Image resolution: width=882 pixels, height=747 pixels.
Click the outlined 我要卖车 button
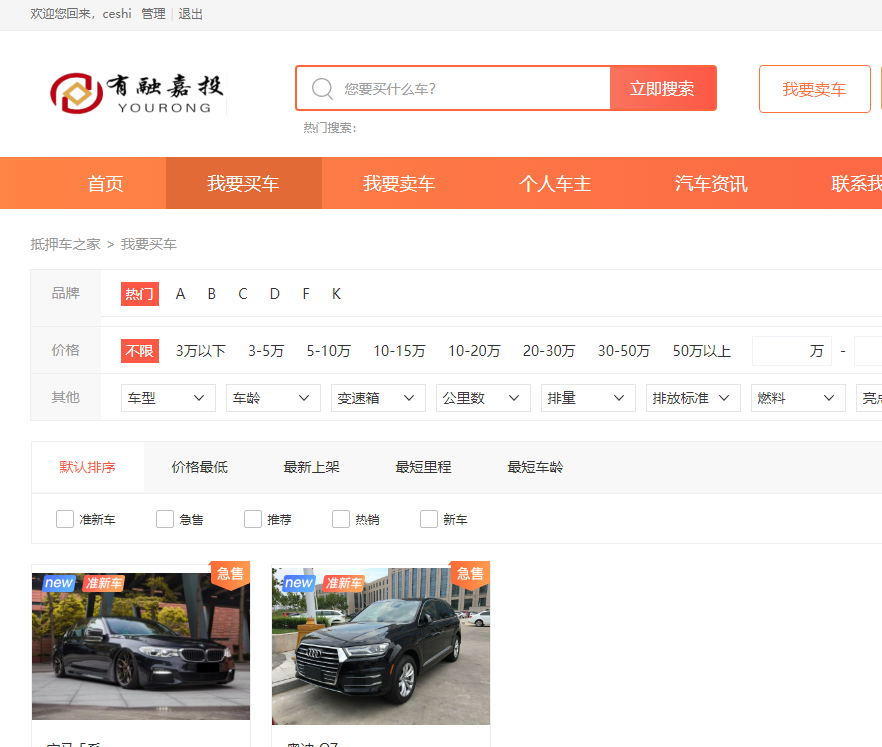click(x=814, y=89)
